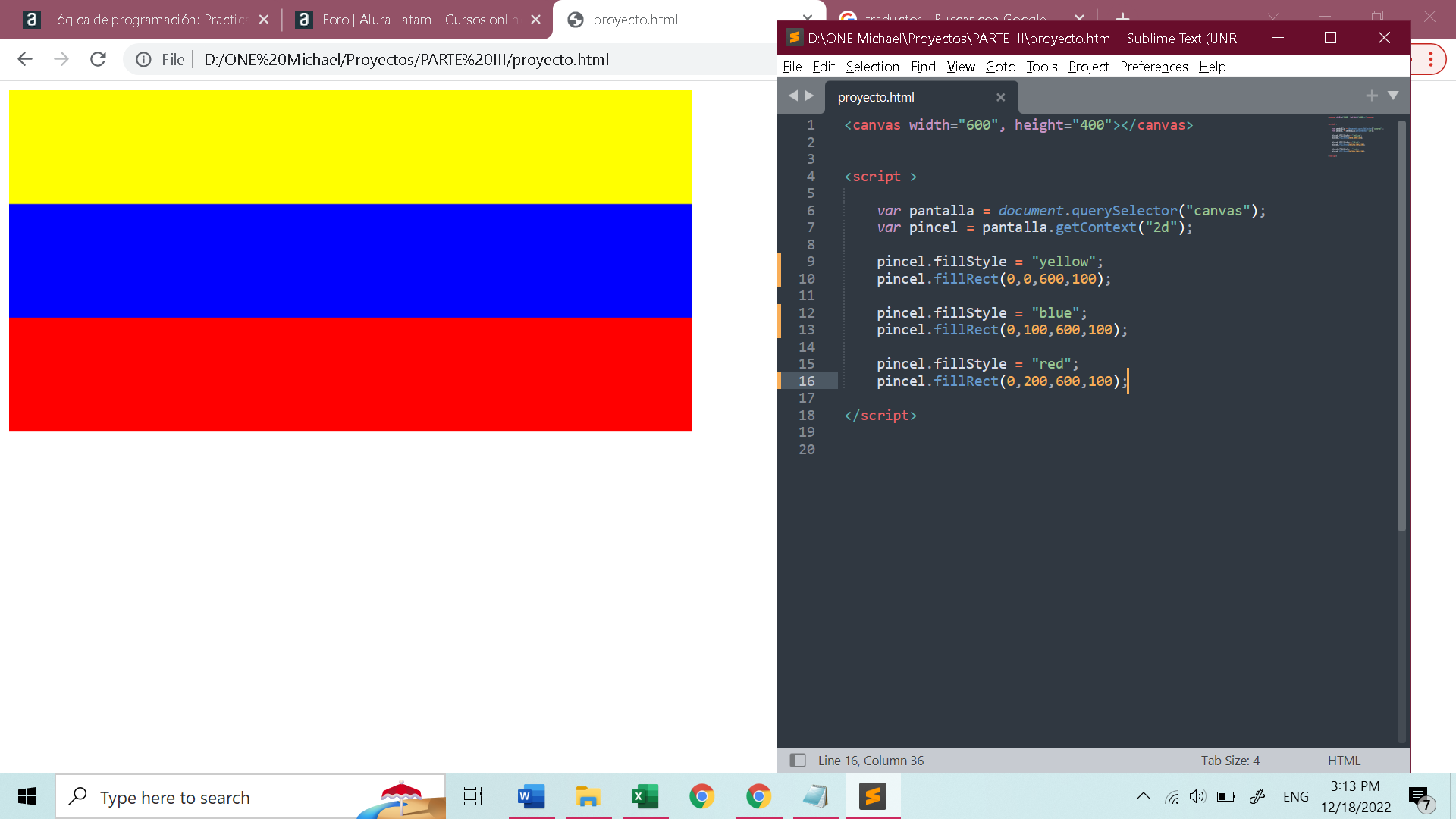
Task: Open Excel from the taskbar
Action: 645,796
